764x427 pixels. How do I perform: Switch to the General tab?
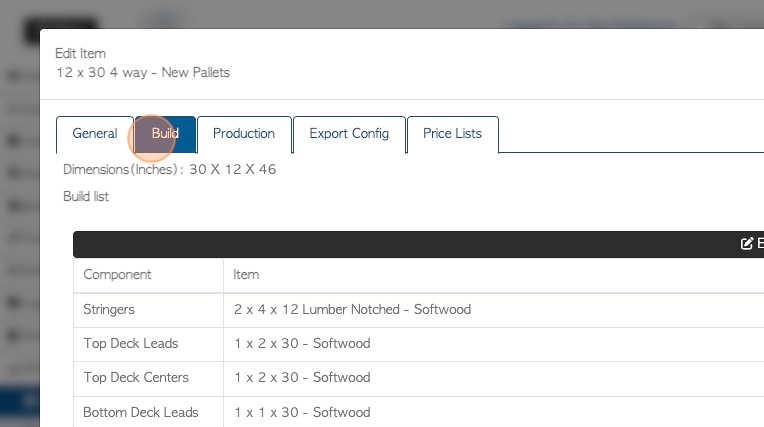(x=95, y=134)
